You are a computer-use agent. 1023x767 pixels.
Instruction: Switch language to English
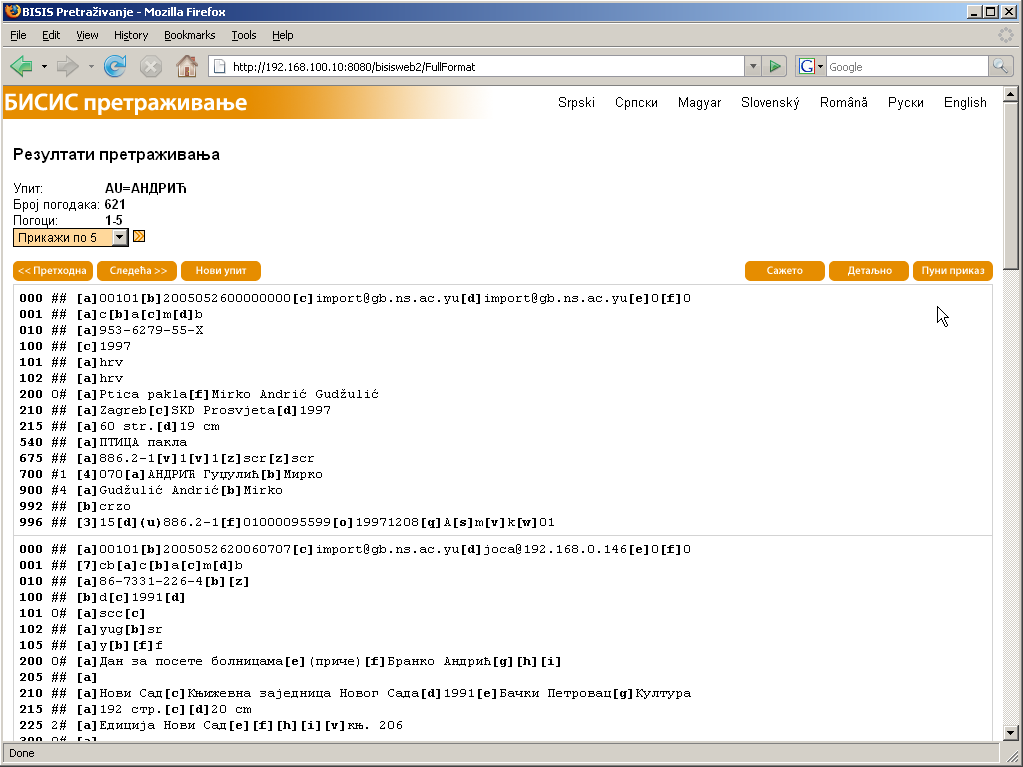(x=965, y=102)
